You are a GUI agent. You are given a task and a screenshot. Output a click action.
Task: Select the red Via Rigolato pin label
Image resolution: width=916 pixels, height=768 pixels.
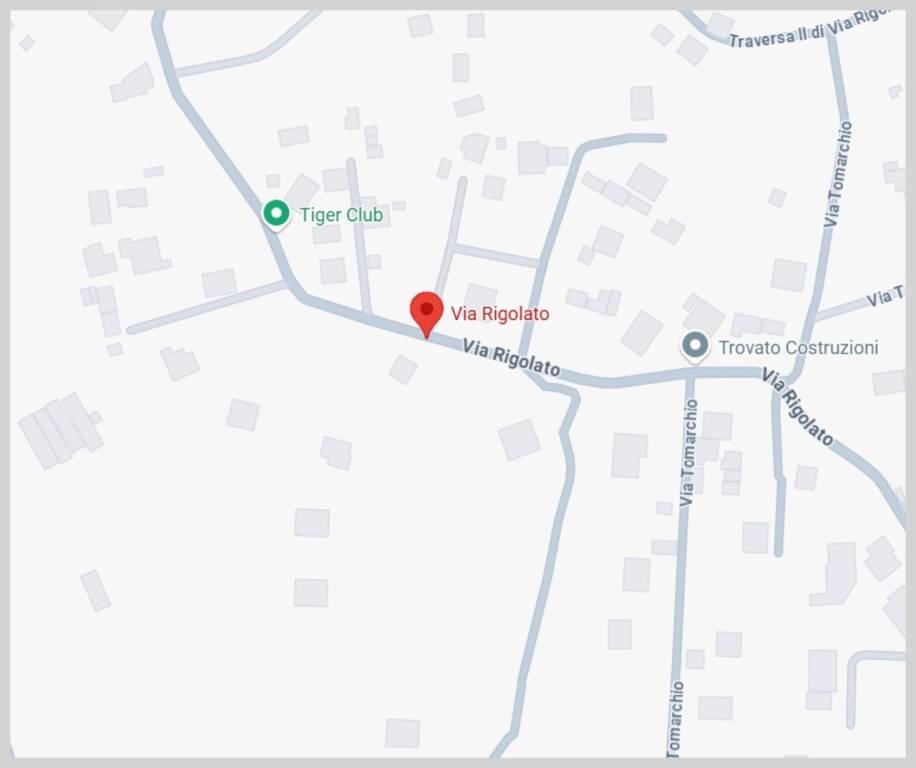coord(499,314)
